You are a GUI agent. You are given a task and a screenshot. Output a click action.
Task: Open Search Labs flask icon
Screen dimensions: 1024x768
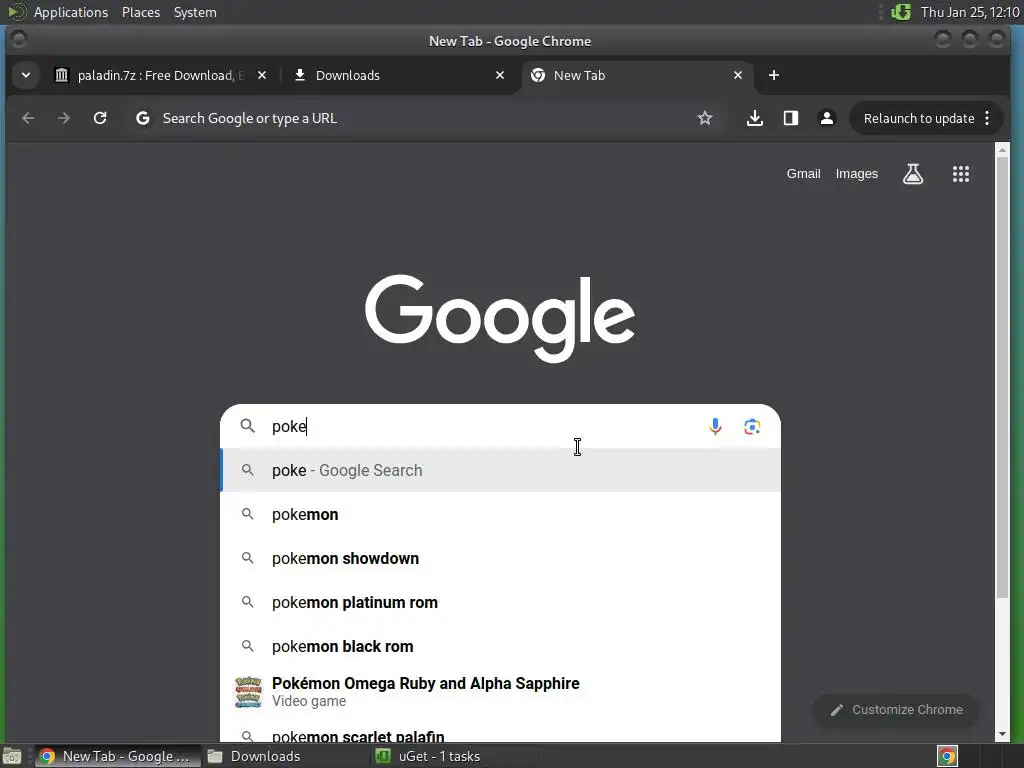(x=913, y=174)
